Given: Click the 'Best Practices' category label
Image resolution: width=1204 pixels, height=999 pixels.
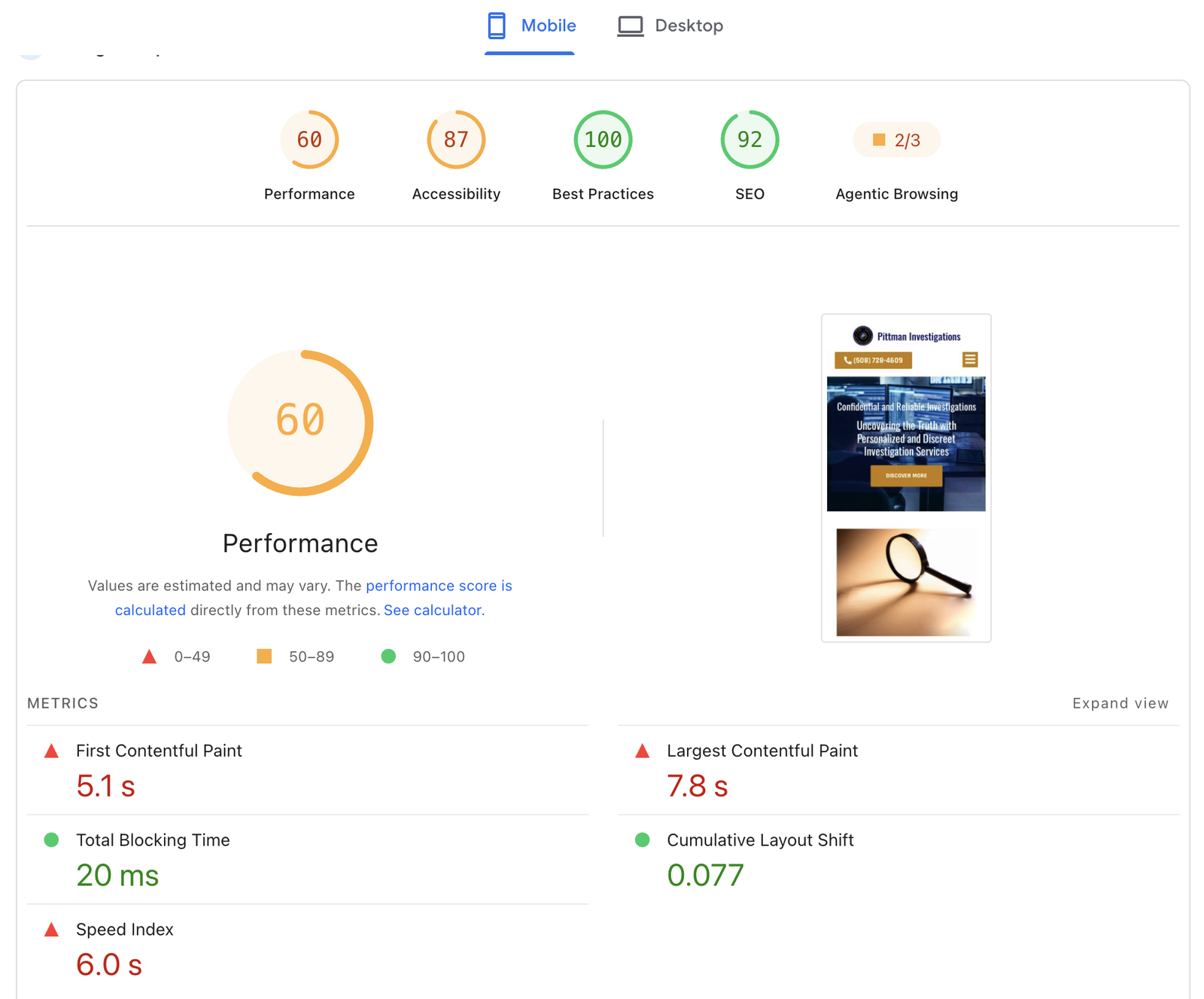Looking at the screenshot, I should tap(603, 194).
